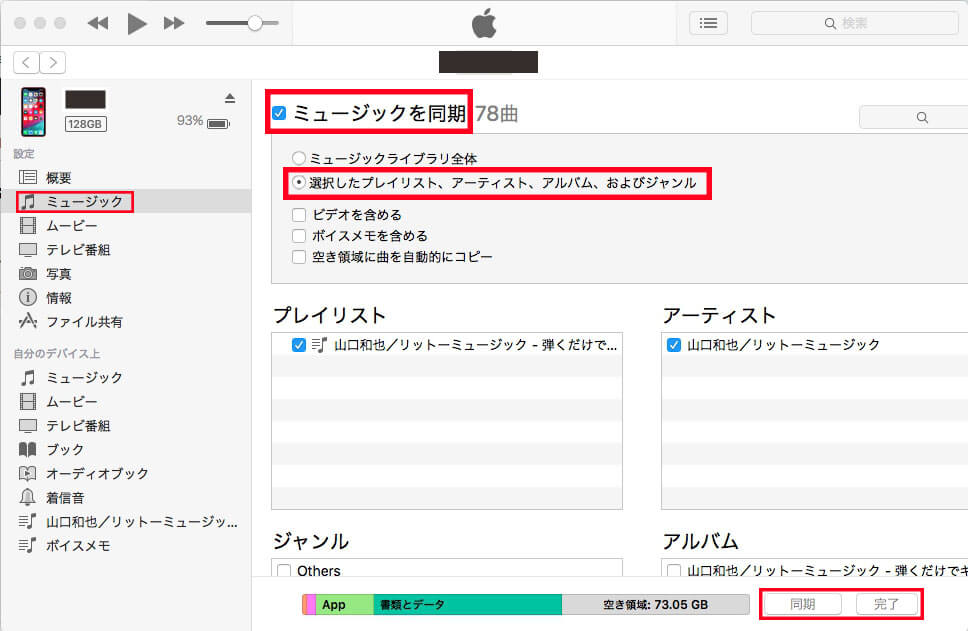The width and height of the screenshot is (968, 631).
Task: Click the music pane search field
Action: click(x=914, y=117)
